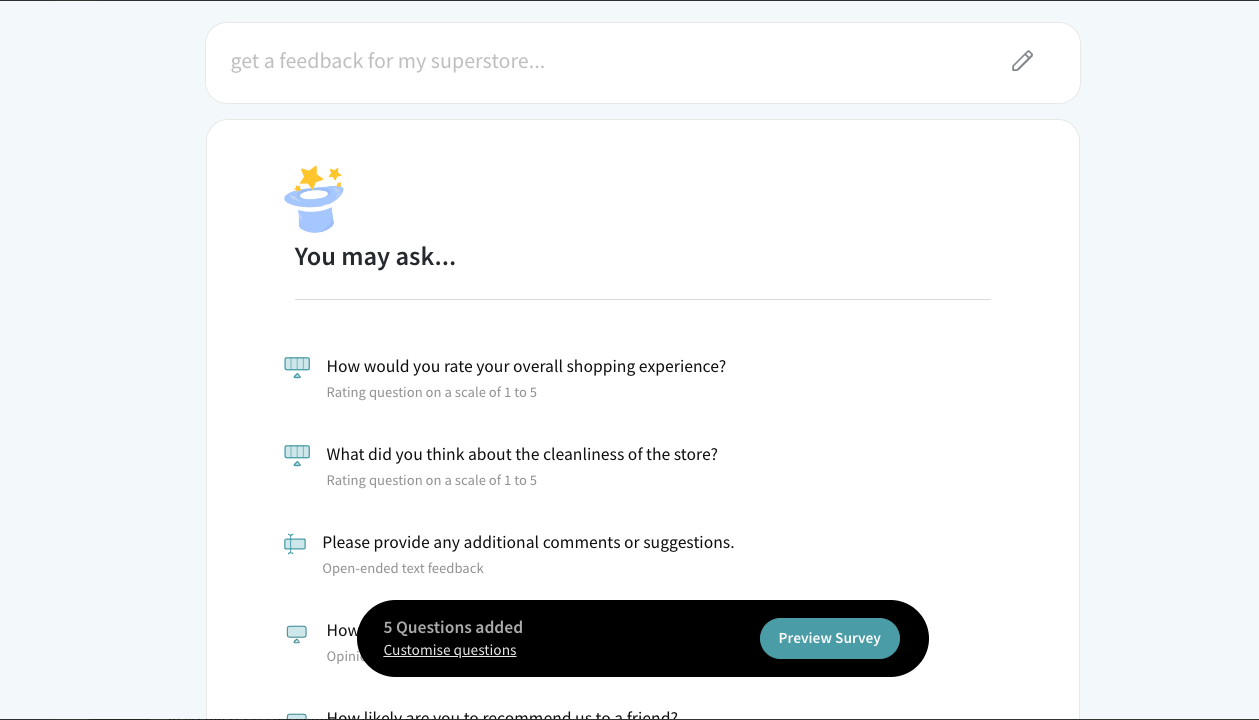Click the "5 Questions added" label
The height and width of the screenshot is (720, 1259).
(x=453, y=628)
